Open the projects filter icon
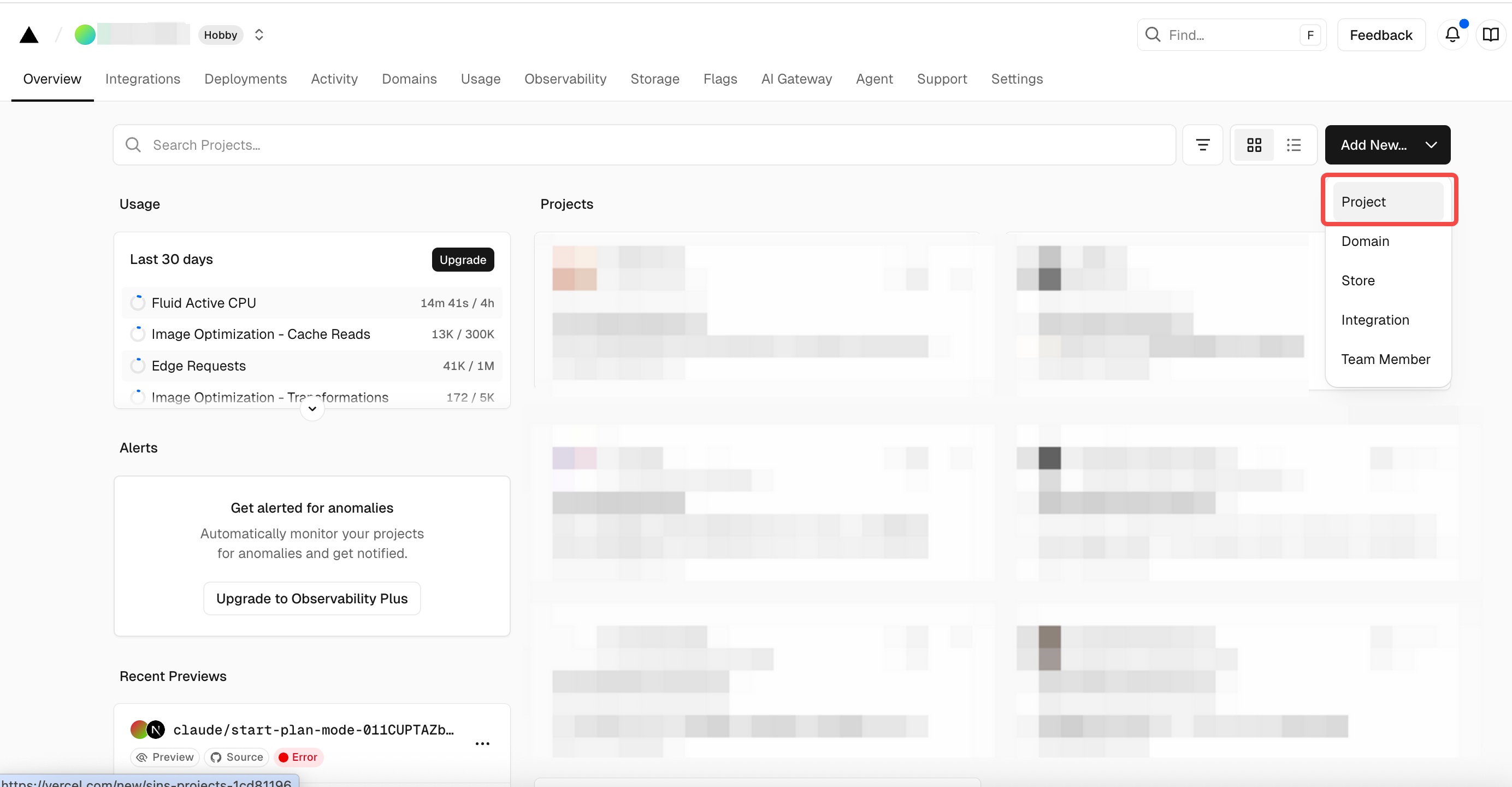 pyautogui.click(x=1202, y=144)
